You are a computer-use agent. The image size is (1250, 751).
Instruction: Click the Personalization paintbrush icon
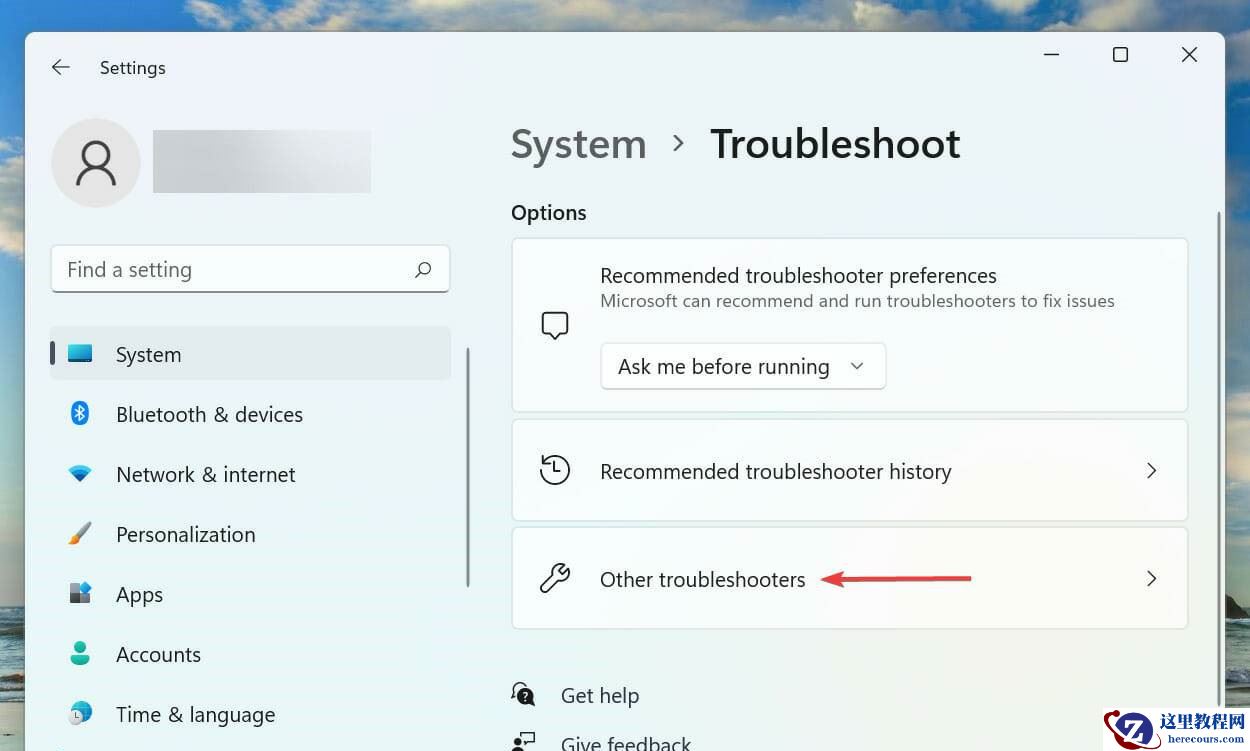(x=80, y=534)
